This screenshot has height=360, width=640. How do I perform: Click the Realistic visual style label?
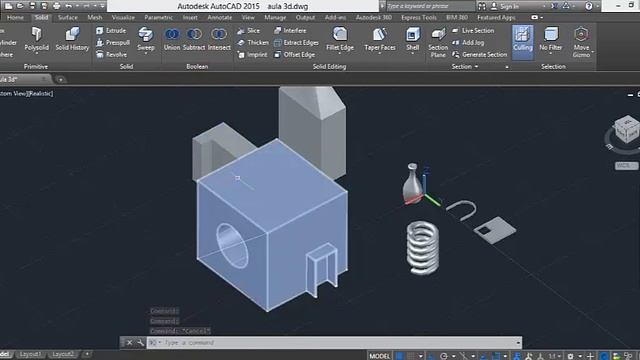tap(40, 93)
